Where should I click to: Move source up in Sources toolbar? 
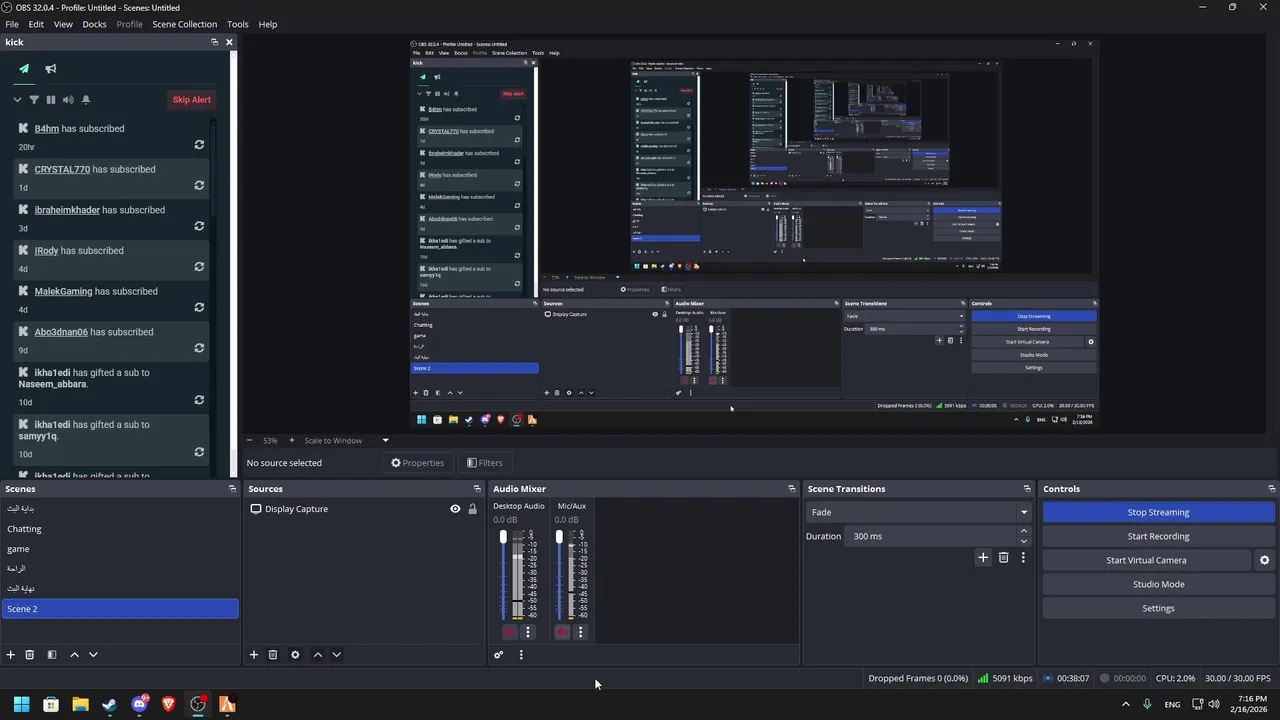pos(318,655)
